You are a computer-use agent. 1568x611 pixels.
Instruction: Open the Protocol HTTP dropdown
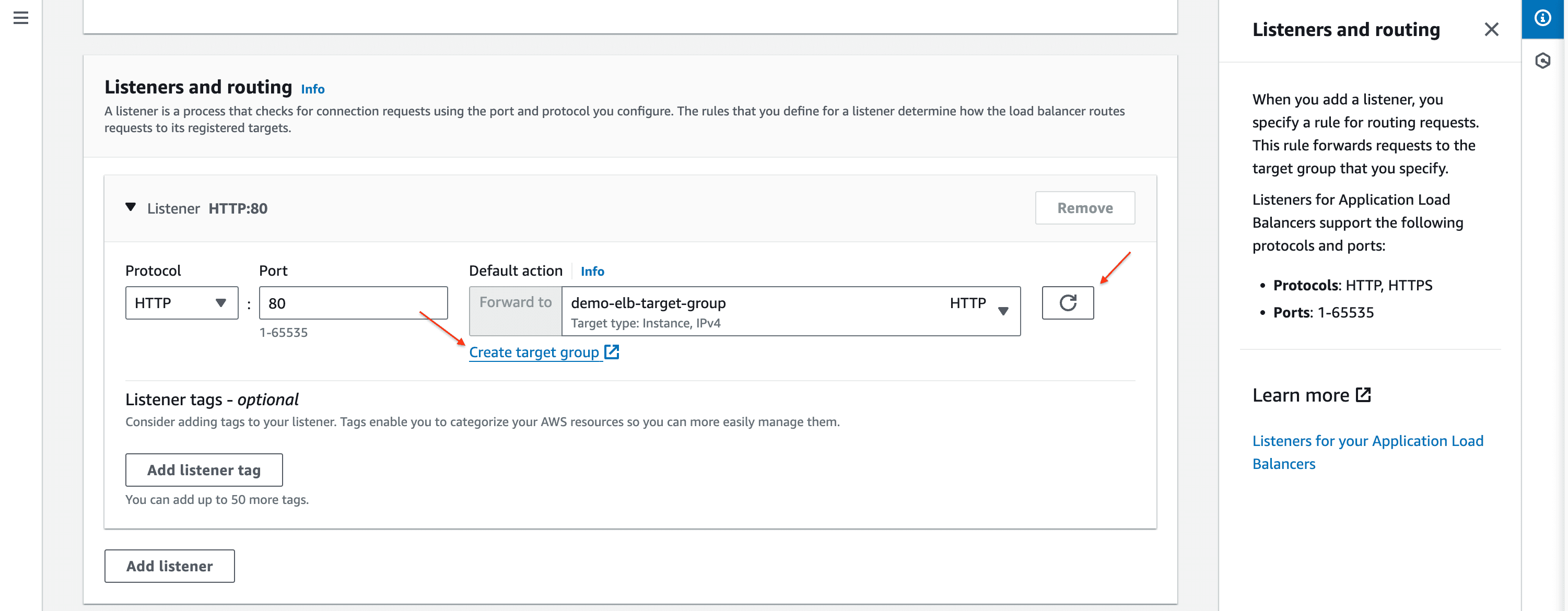tap(181, 302)
